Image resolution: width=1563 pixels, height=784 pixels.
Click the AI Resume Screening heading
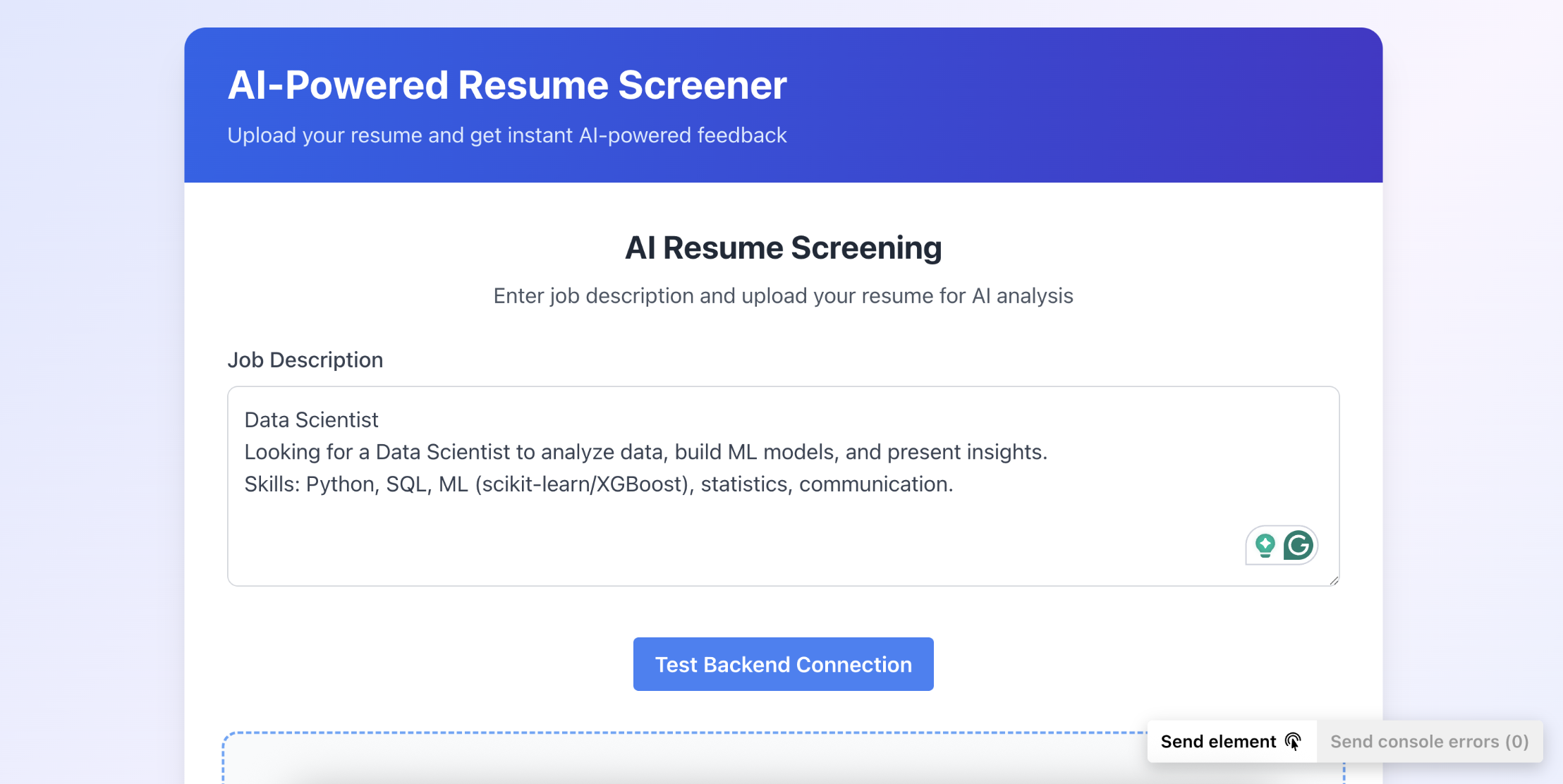783,248
